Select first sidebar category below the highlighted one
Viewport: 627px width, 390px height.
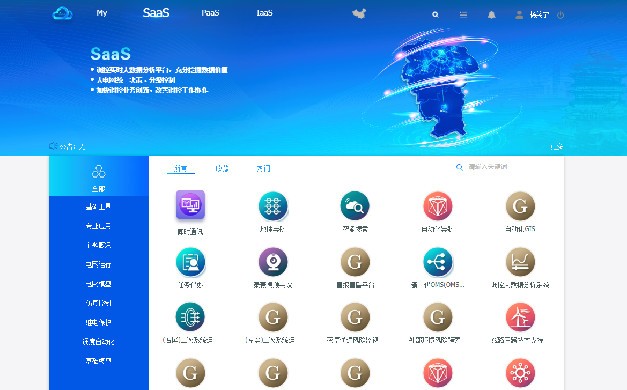point(98,207)
